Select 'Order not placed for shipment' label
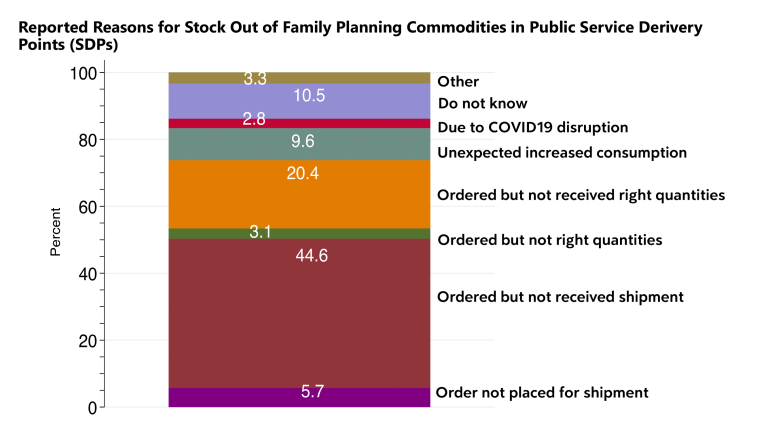The width and height of the screenshot is (768, 432). tap(542, 392)
